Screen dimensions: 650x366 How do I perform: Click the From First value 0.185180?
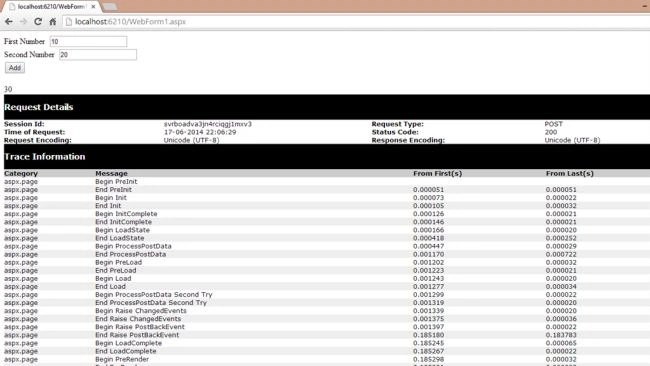[428, 335]
